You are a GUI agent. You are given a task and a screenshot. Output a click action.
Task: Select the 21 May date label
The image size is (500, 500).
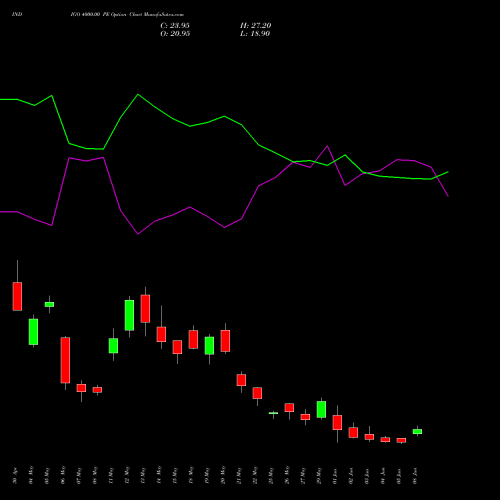click(239, 476)
